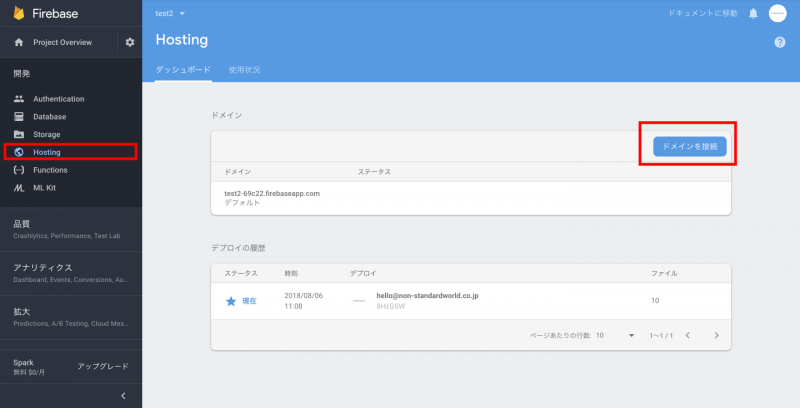800x408 pixels.
Task: Click the Authentication people icon
Action: coord(19,99)
